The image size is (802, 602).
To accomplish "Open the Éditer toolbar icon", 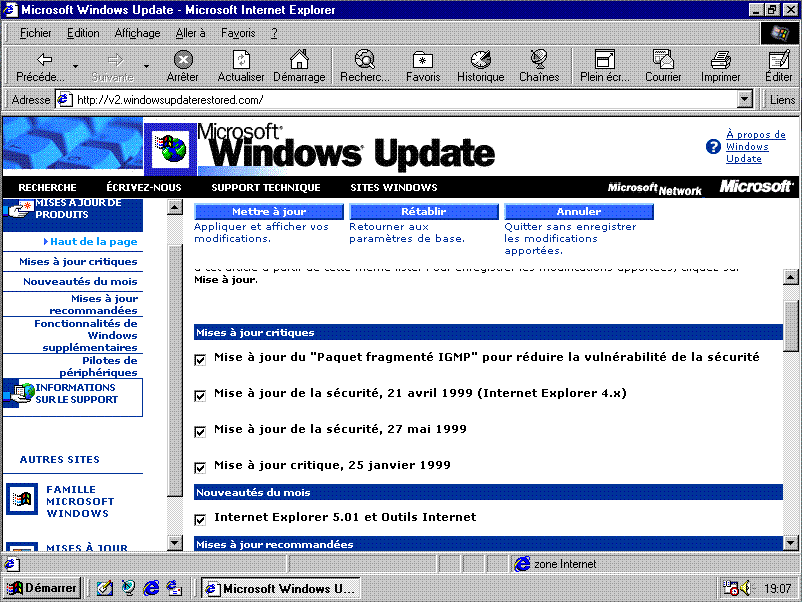I will [779, 60].
